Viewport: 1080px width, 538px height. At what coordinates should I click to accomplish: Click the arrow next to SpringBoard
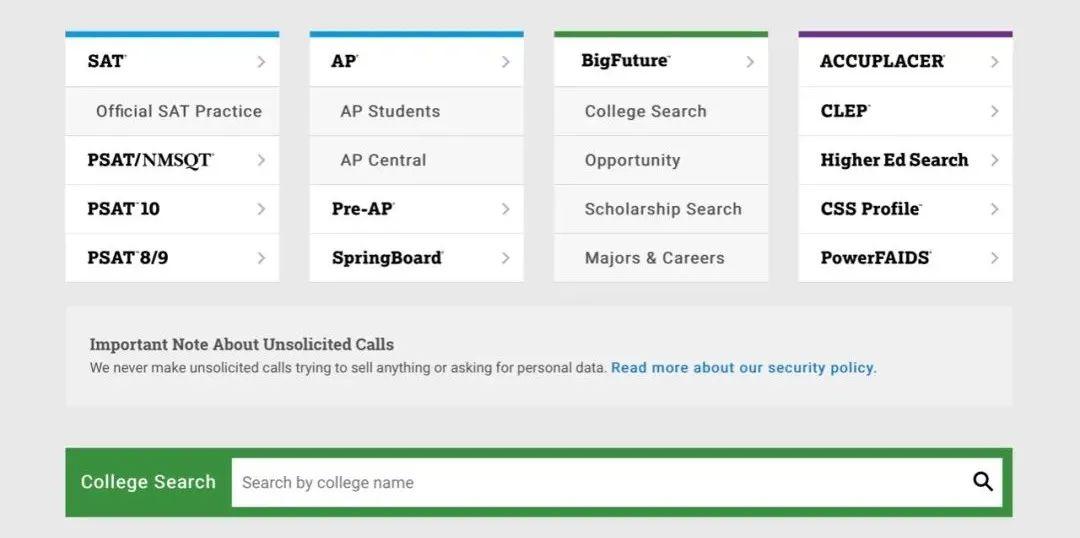505,258
